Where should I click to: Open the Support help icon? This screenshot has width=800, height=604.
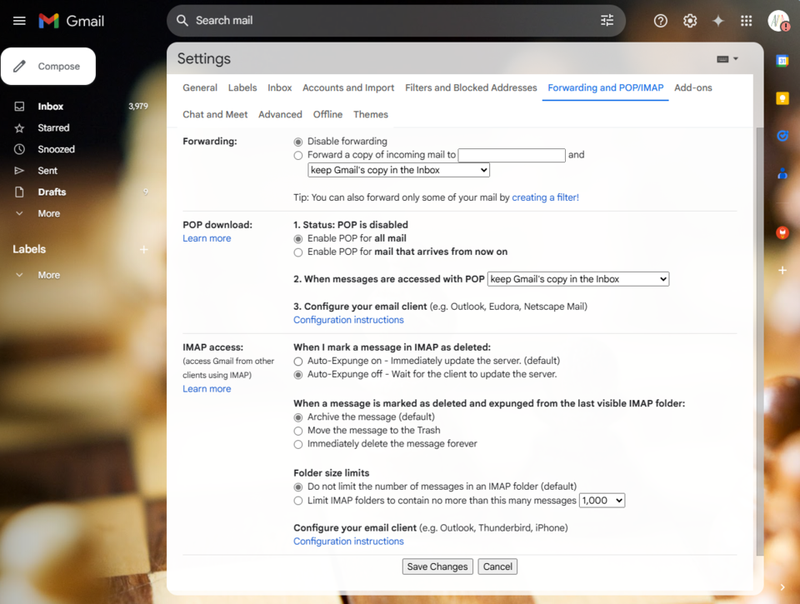(x=660, y=21)
